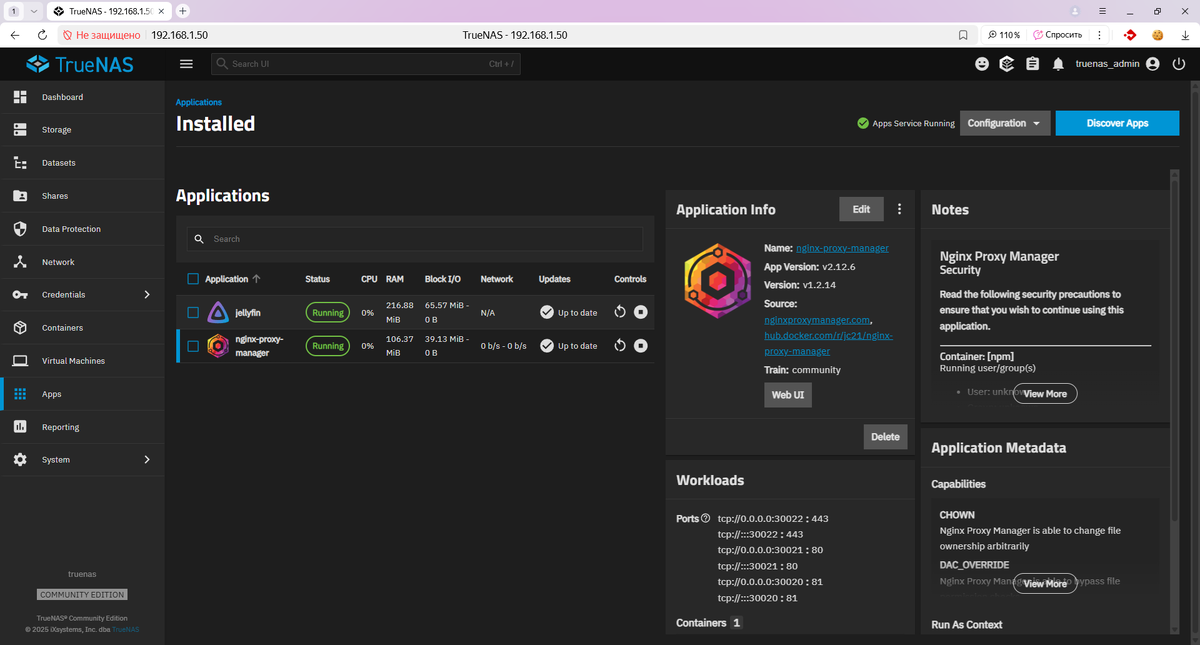The width and height of the screenshot is (1200, 645).
Task: Open the nginxproxymanager.com source link
Action: point(819,319)
